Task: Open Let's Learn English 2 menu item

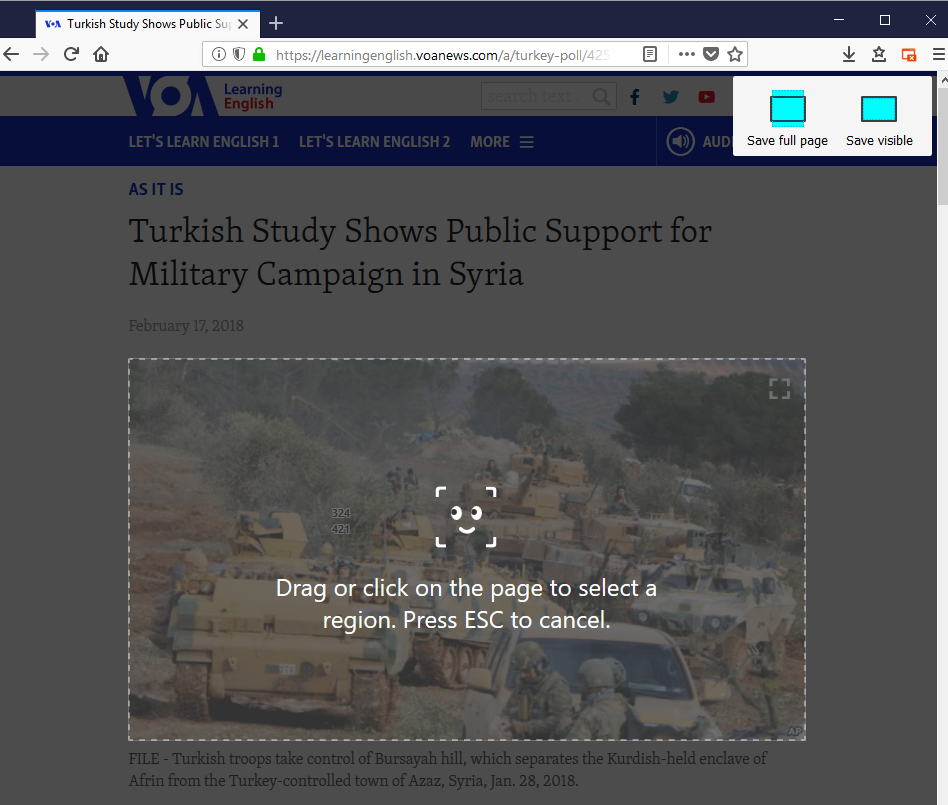Action: (x=374, y=142)
